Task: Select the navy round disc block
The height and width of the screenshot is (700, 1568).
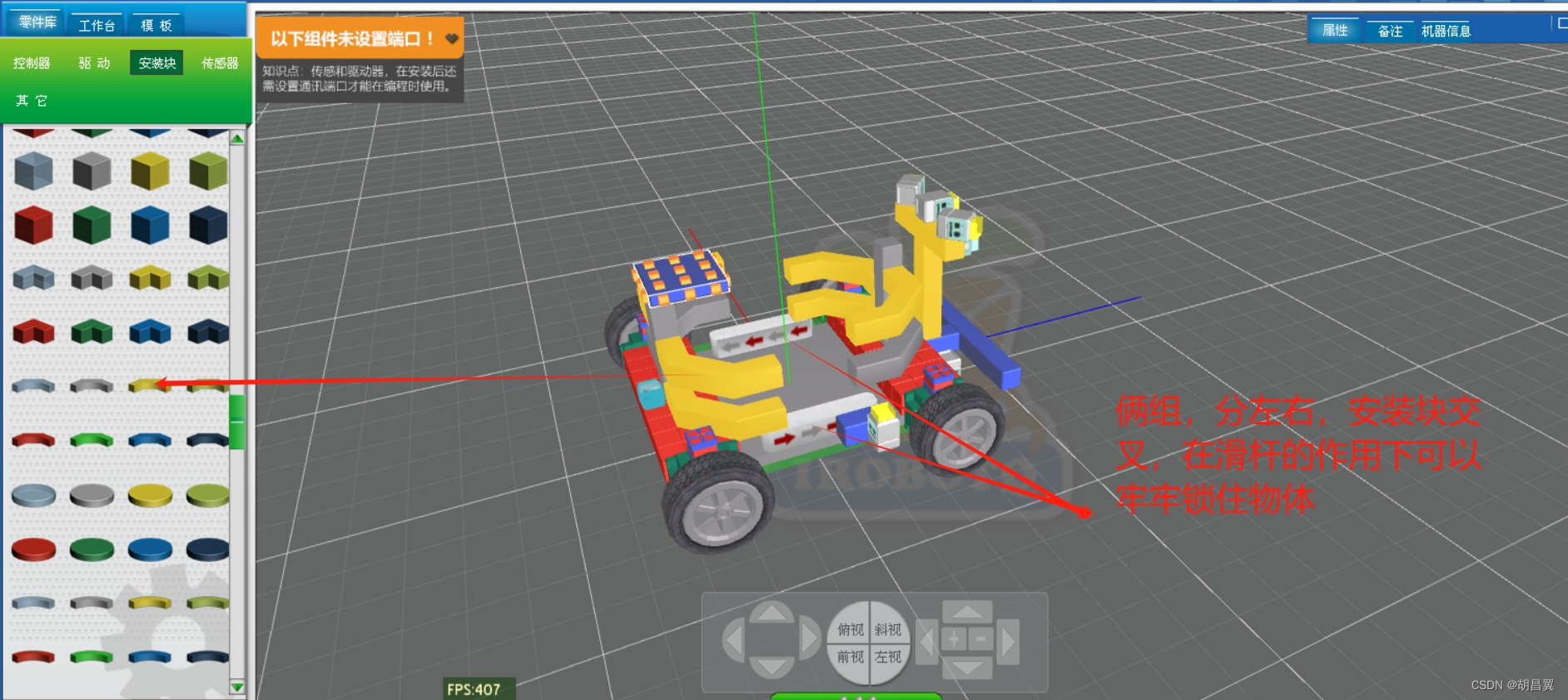Action: point(208,549)
